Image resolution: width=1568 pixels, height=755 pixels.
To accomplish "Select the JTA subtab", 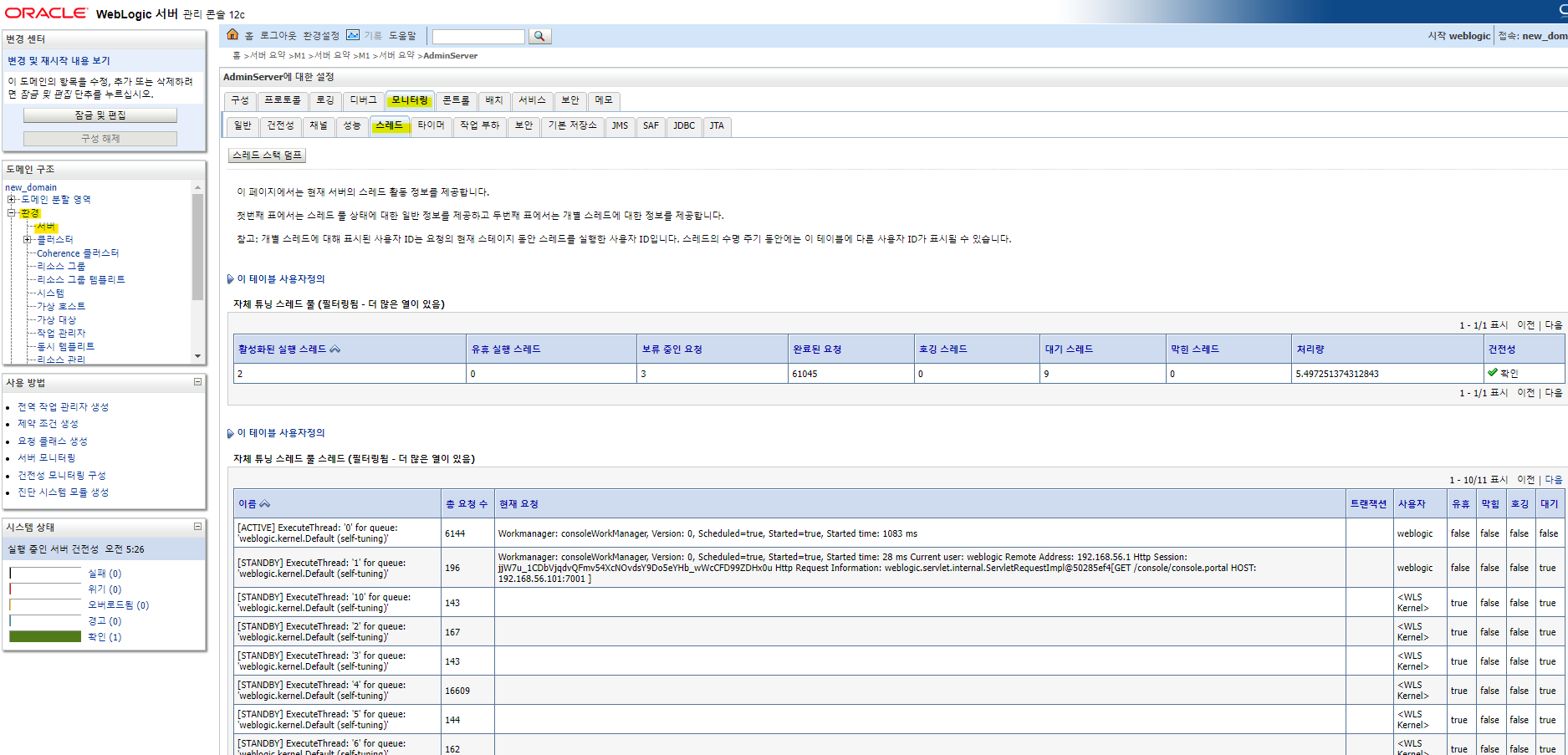I will pyautogui.click(x=717, y=126).
